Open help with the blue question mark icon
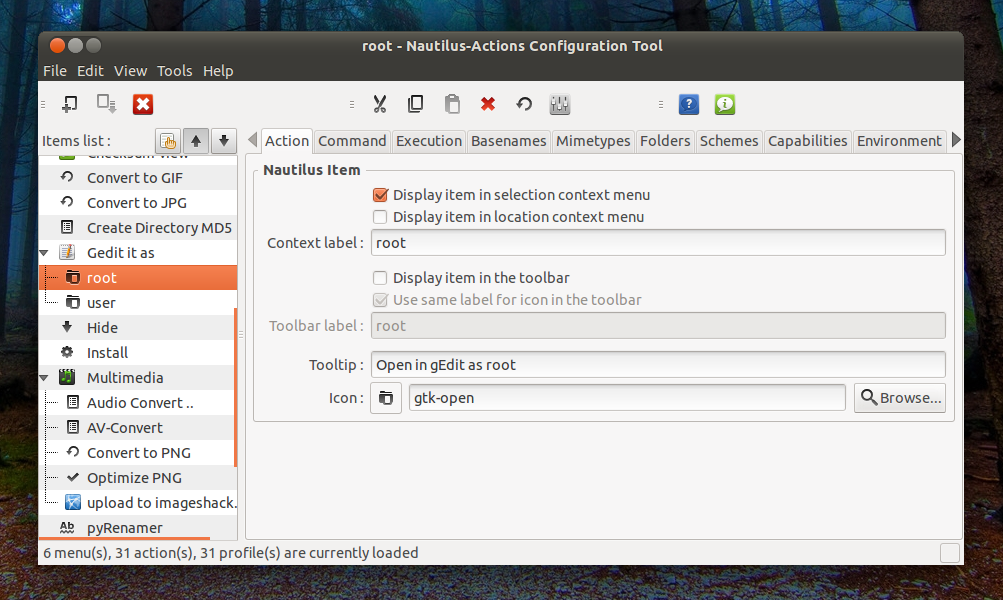This screenshot has height=600, width=1003. click(688, 103)
